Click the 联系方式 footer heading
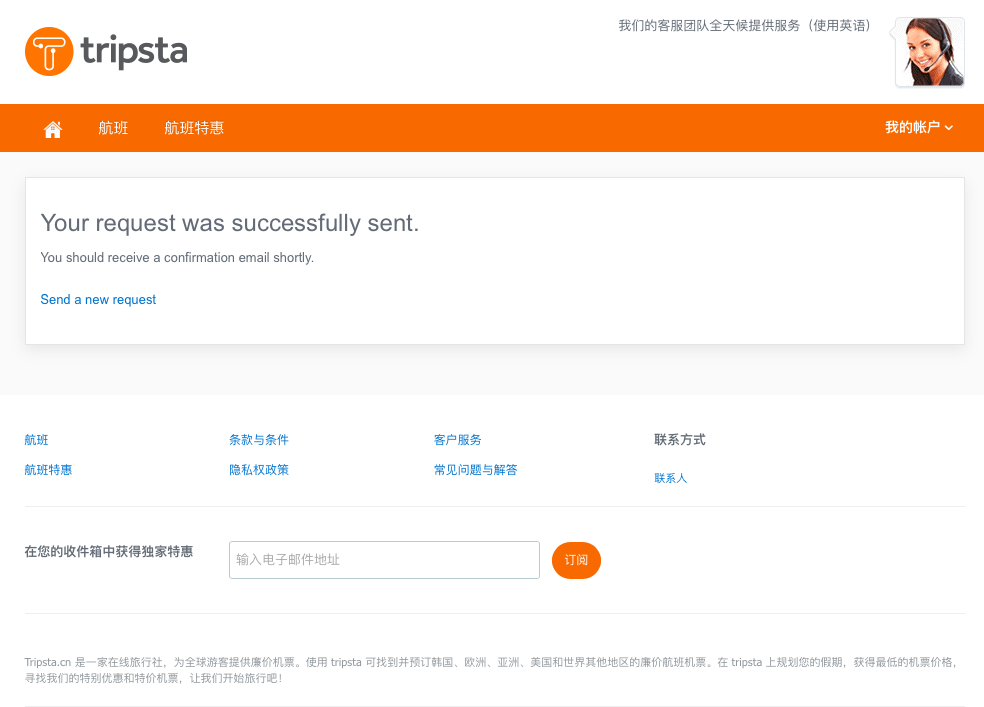984x707 pixels. [680, 440]
